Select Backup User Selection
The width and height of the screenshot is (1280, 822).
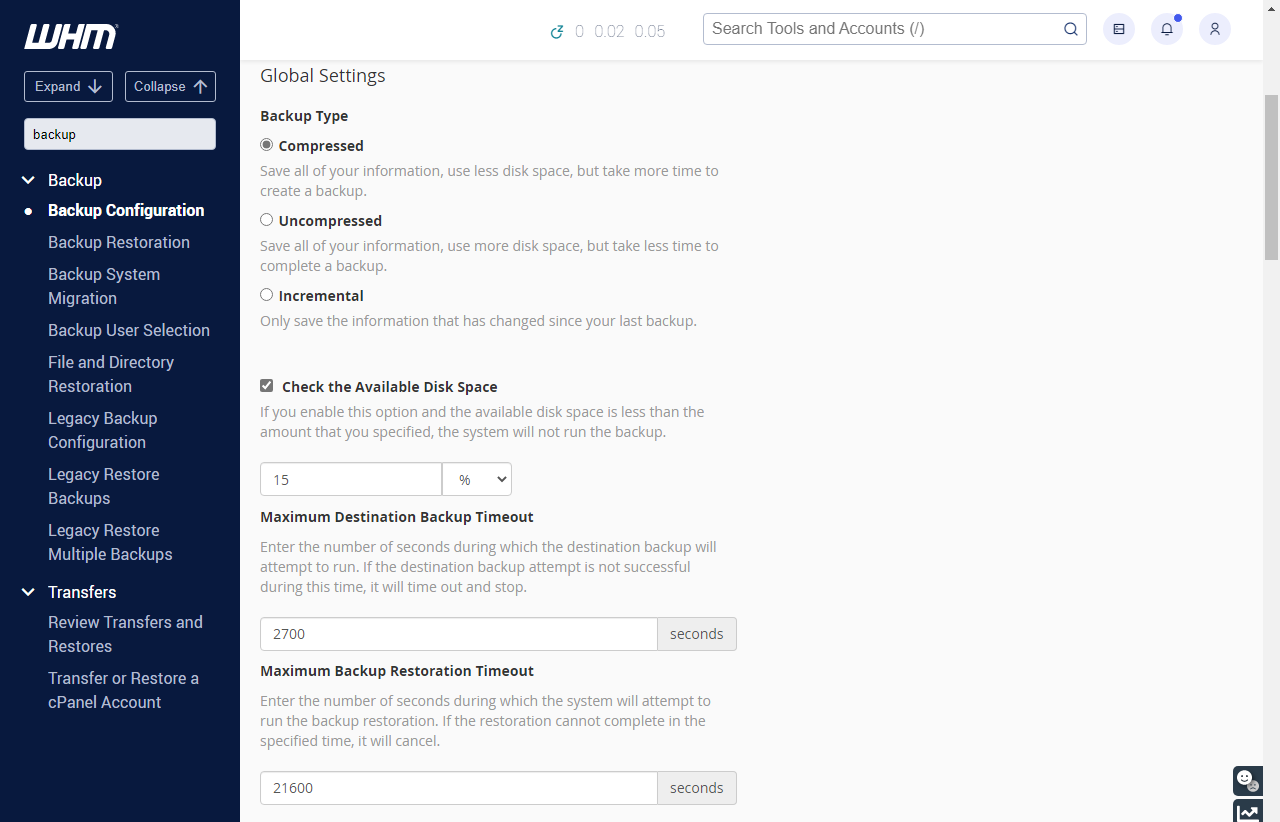pos(129,330)
